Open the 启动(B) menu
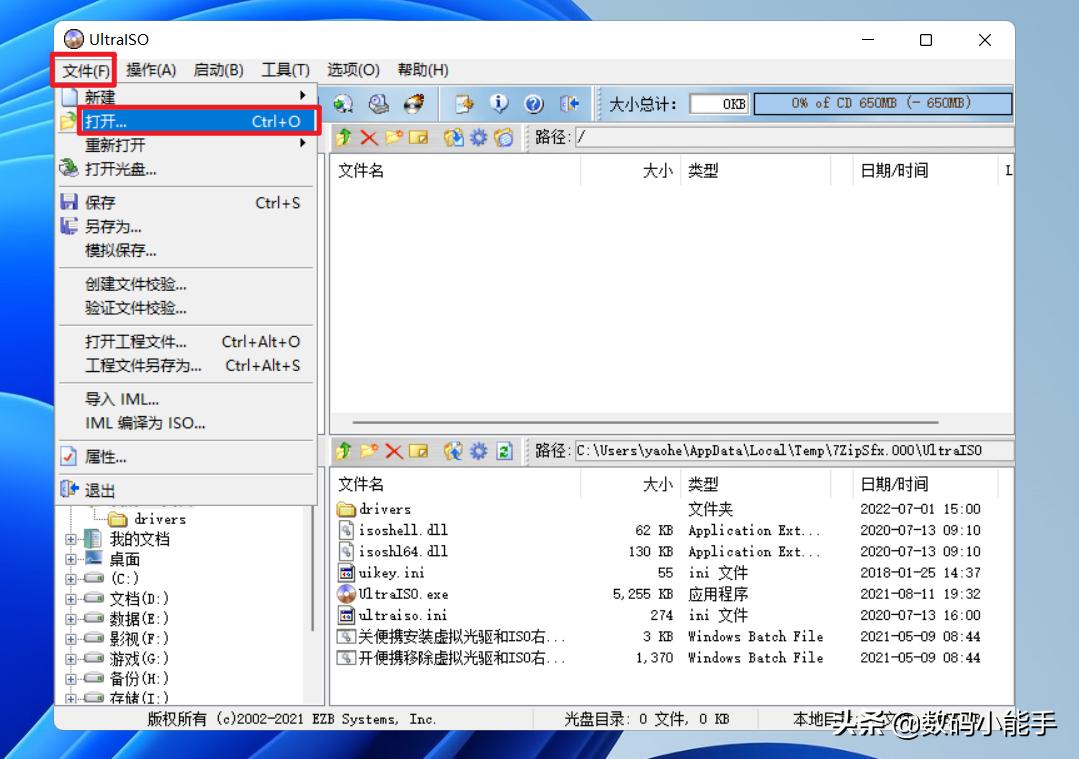The width and height of the screenshot is (1079, 759). (x=219, y=70)
